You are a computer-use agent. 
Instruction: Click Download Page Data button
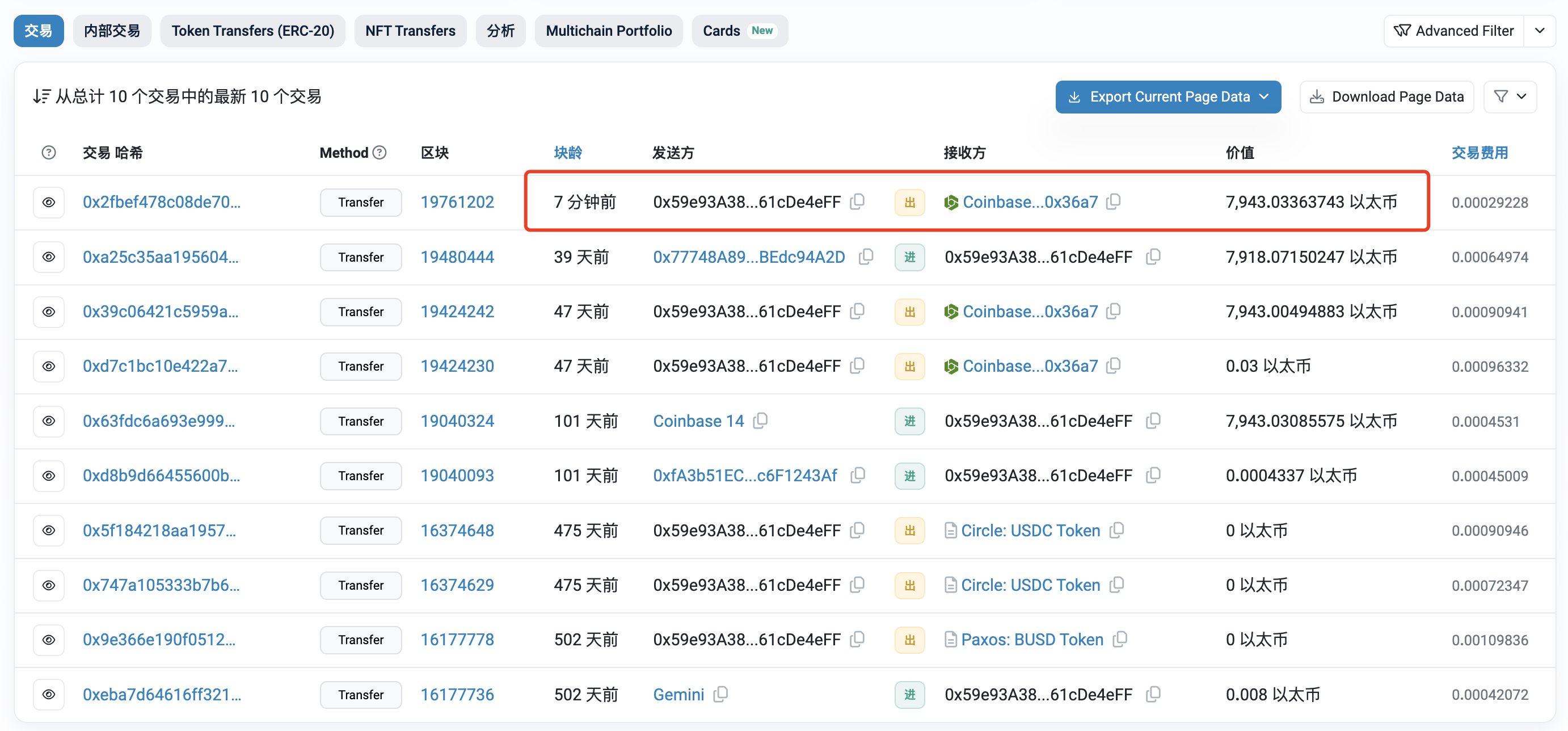point(1386,97)
